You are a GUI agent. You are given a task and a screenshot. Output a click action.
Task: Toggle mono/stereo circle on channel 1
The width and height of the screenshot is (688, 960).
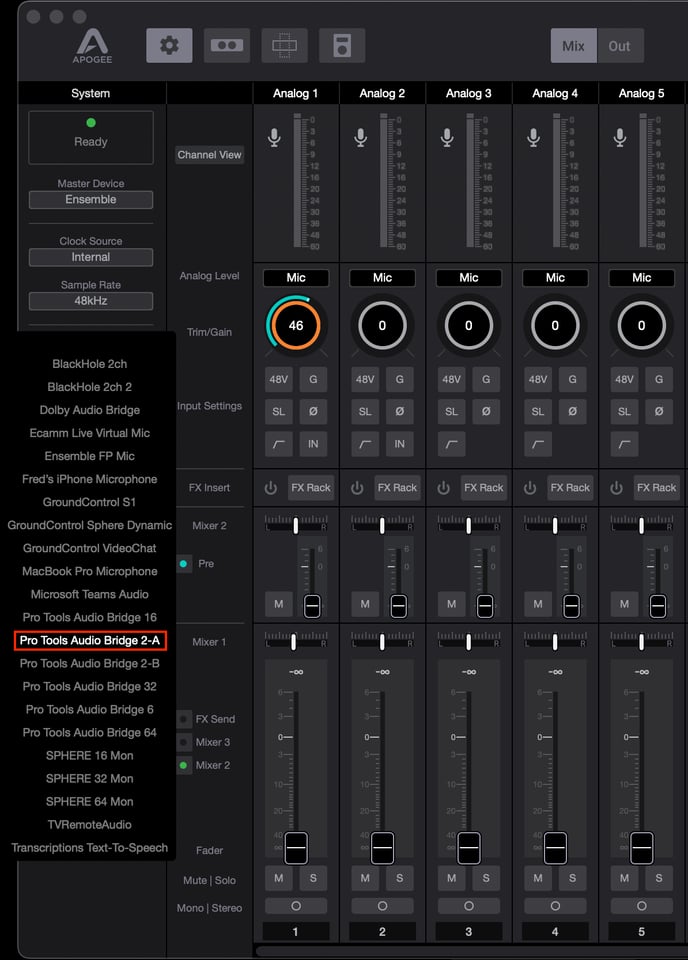point(296,906)
